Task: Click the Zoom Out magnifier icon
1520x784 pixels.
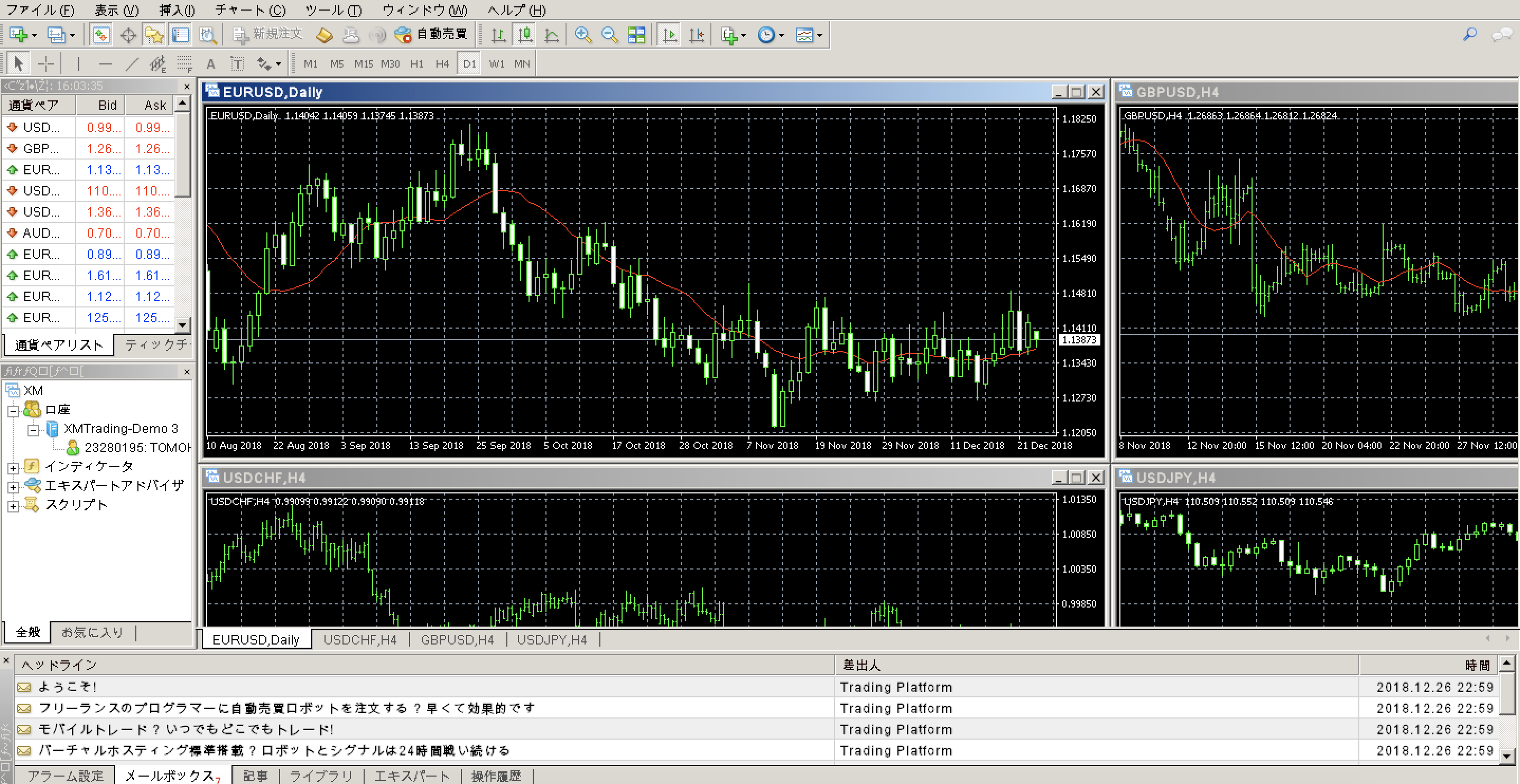Action: tap(609, 35)
